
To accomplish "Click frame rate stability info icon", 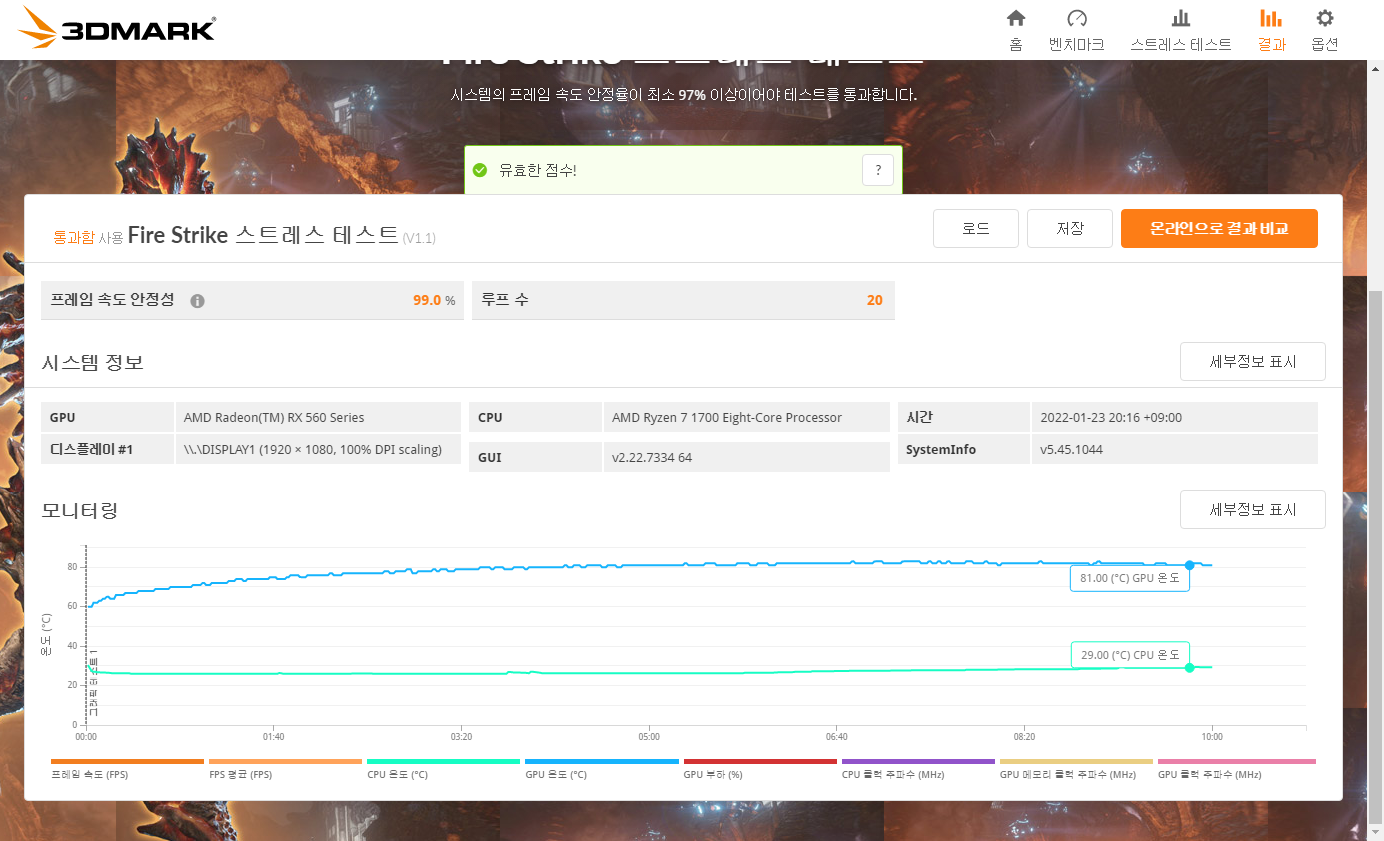I will coord(197,301).
